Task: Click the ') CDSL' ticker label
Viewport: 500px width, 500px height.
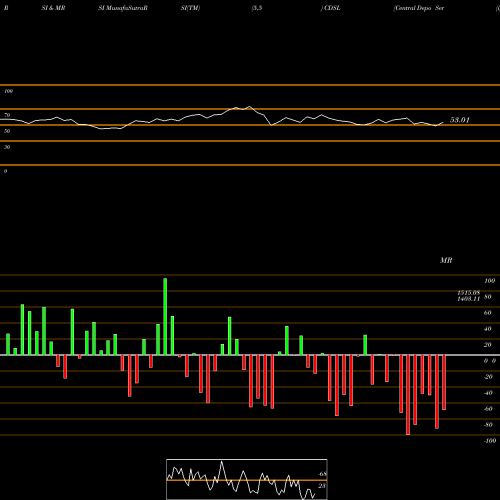Action: (330, 8)
